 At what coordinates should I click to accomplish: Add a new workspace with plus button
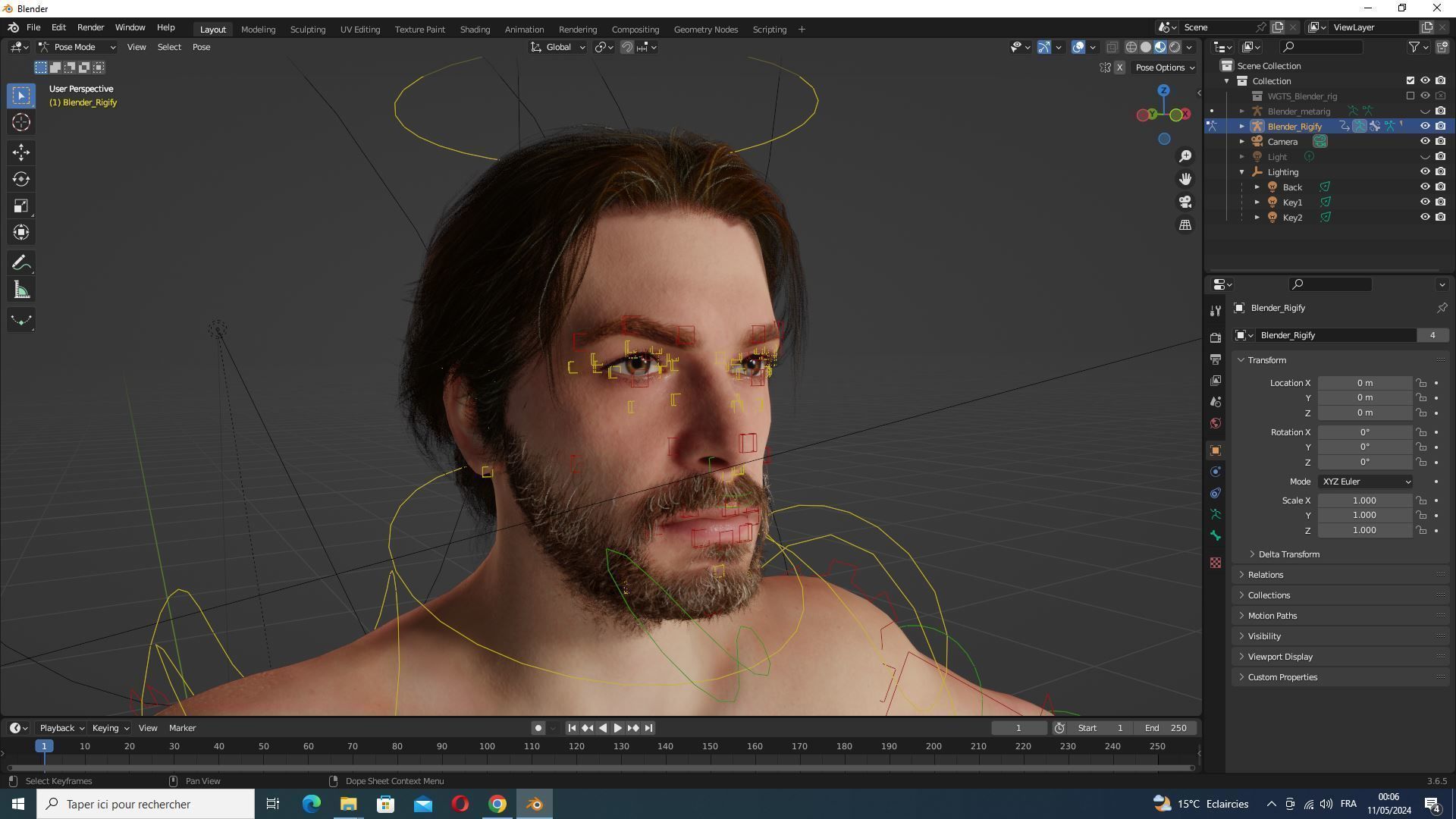point(802,30)
